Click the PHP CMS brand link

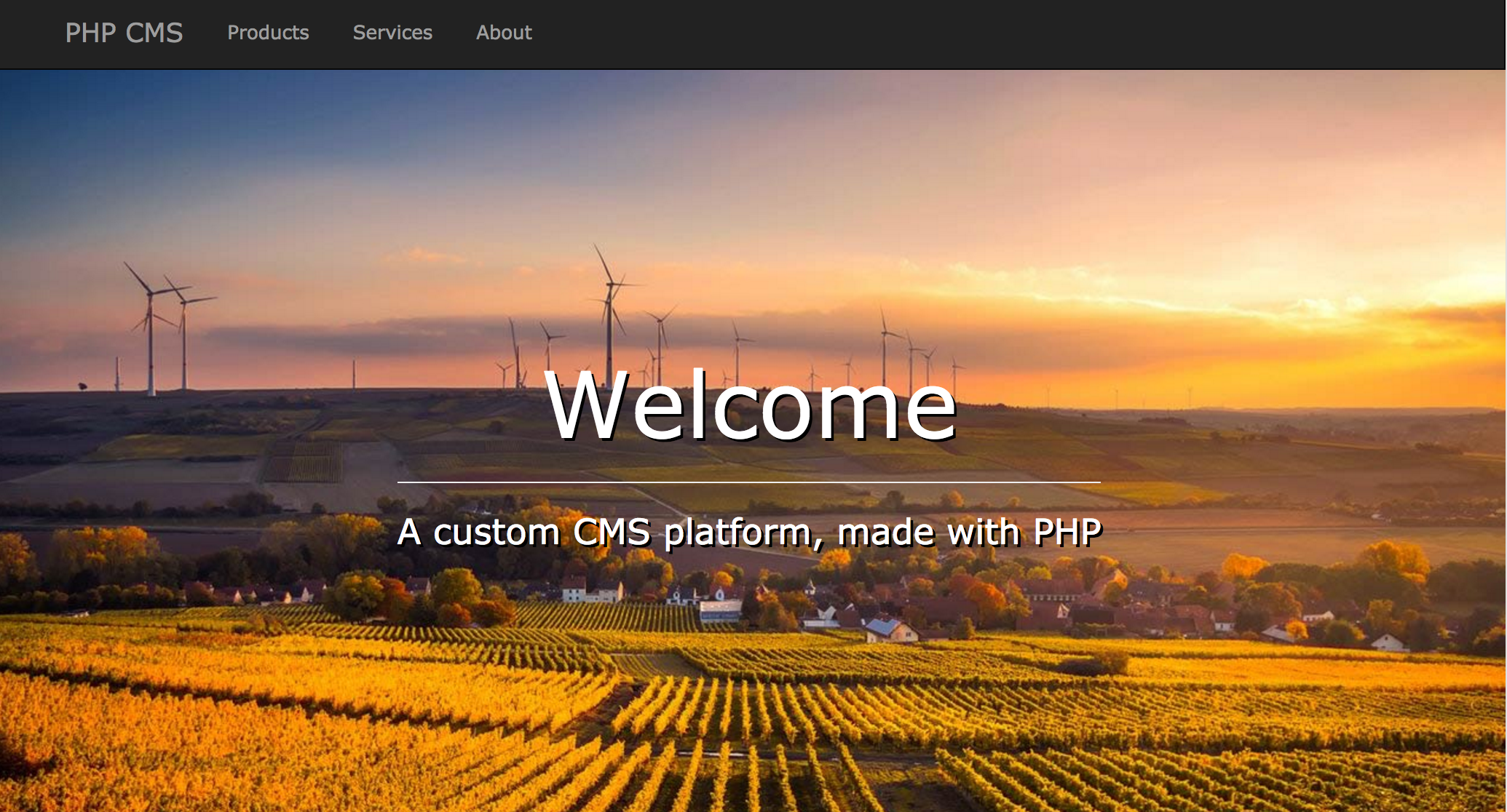(x=124, y=33)
